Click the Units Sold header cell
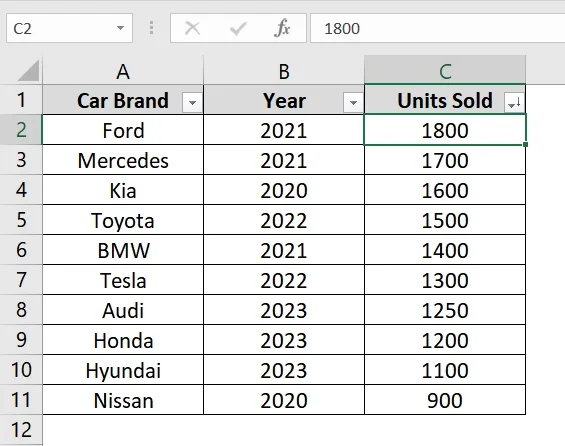565x446 pixels. click(x=445, y=100)
